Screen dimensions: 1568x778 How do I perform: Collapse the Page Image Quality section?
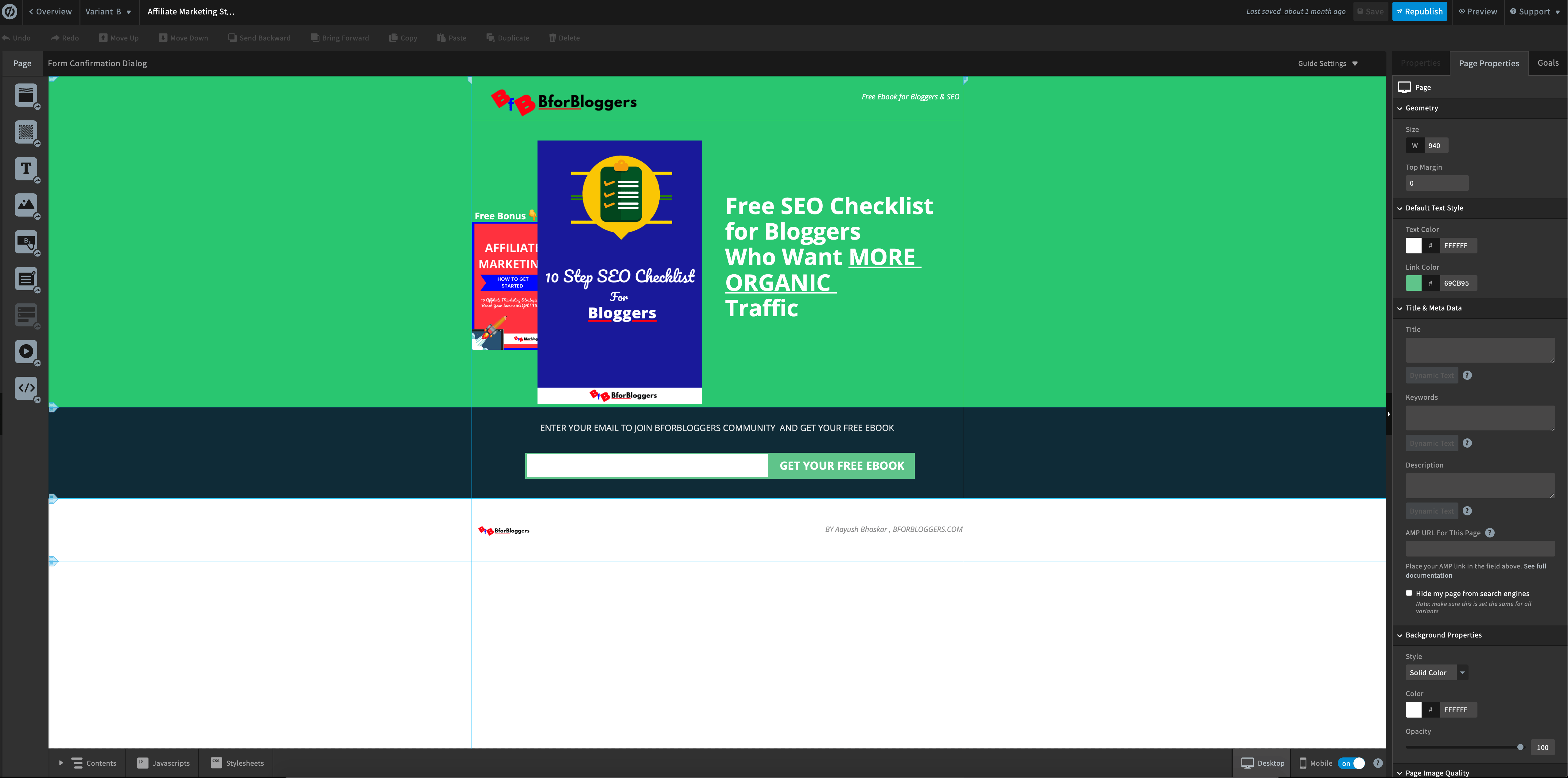click(x=1400, y=773)
